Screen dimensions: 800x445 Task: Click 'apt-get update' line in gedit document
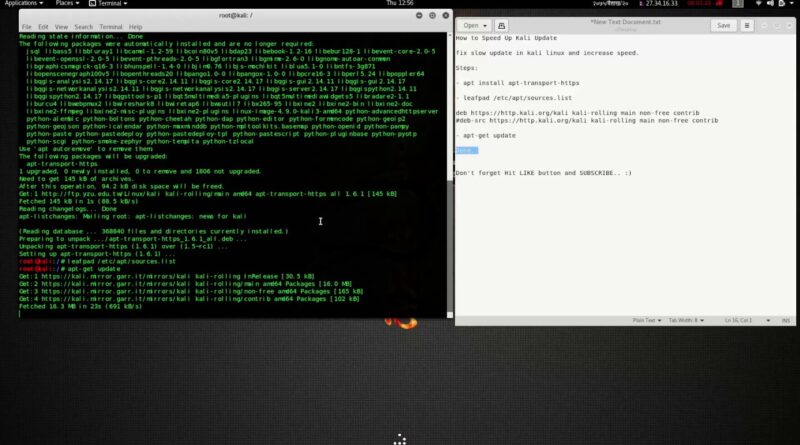point(486,135)
